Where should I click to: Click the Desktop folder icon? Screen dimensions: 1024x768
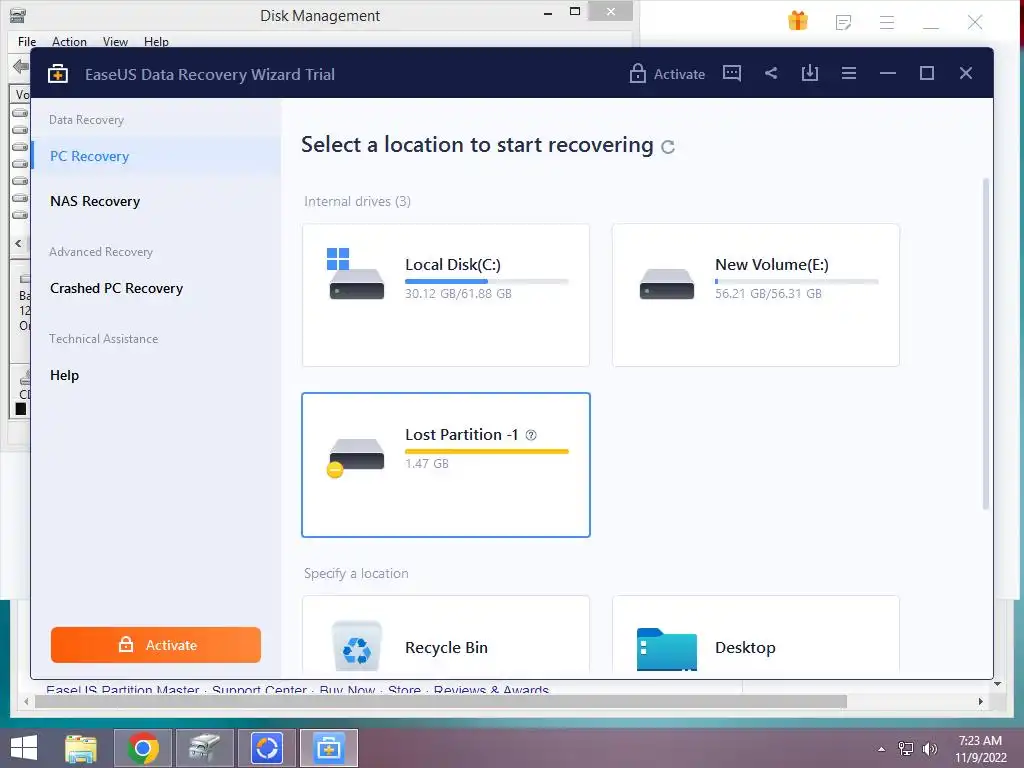[666, 649]
